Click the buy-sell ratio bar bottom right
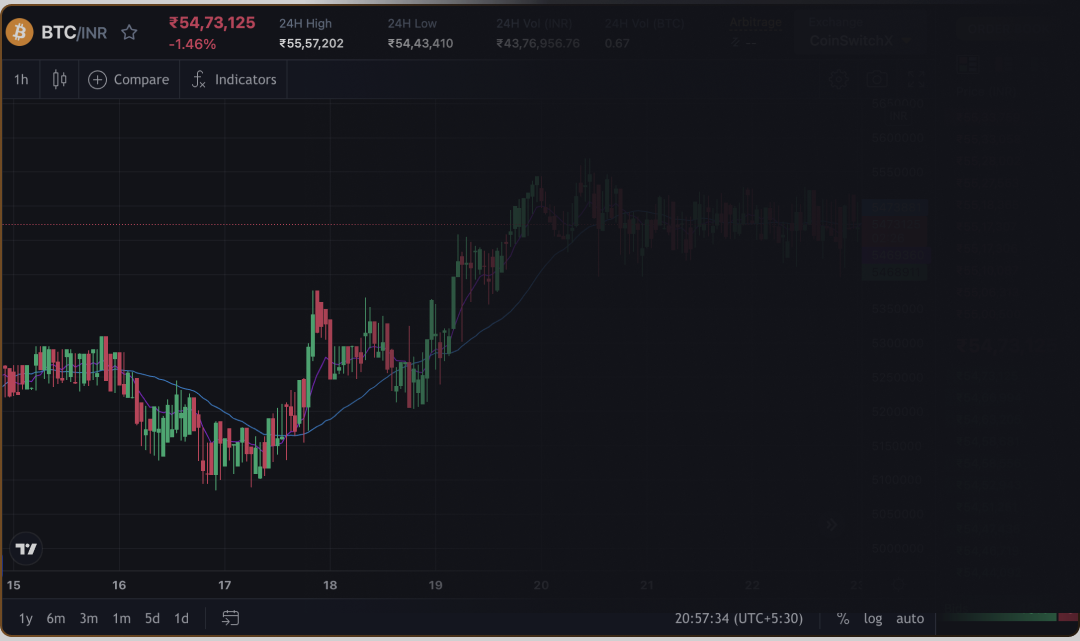This screenshot has height=641, width=1080. 1005,618
